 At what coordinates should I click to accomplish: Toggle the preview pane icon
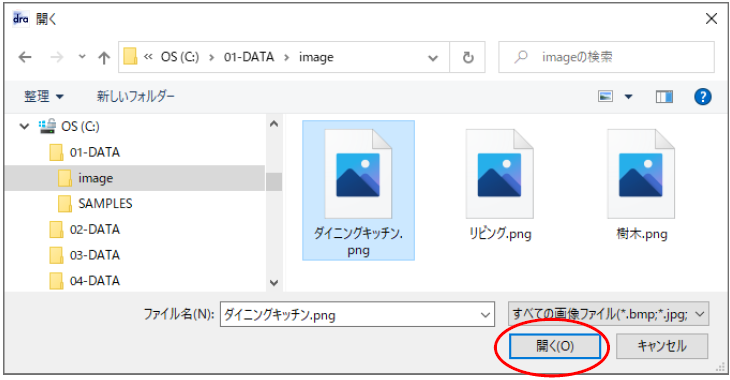(664, 96)
